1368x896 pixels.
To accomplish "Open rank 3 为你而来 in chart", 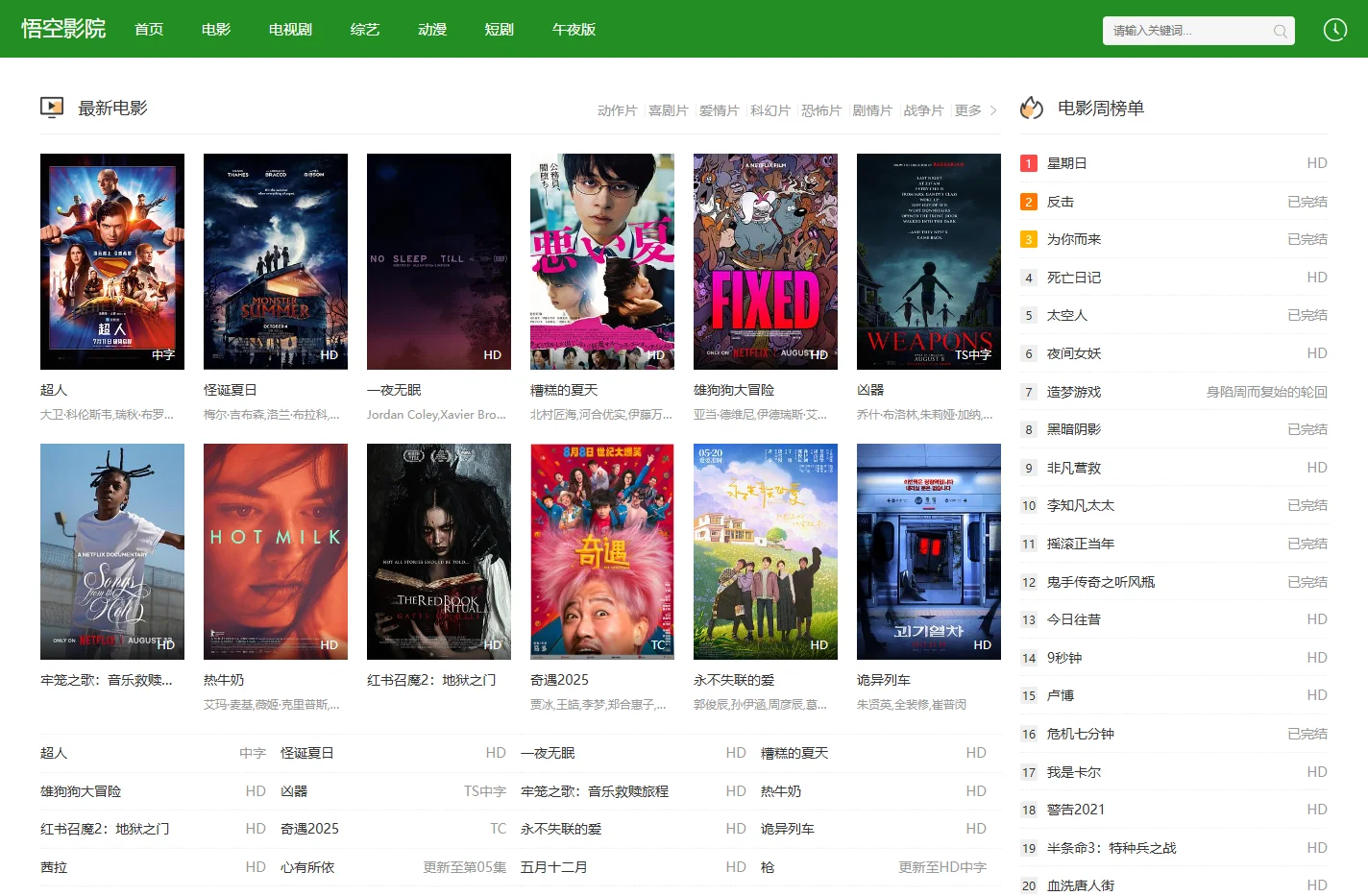I will pos(1174,239).
